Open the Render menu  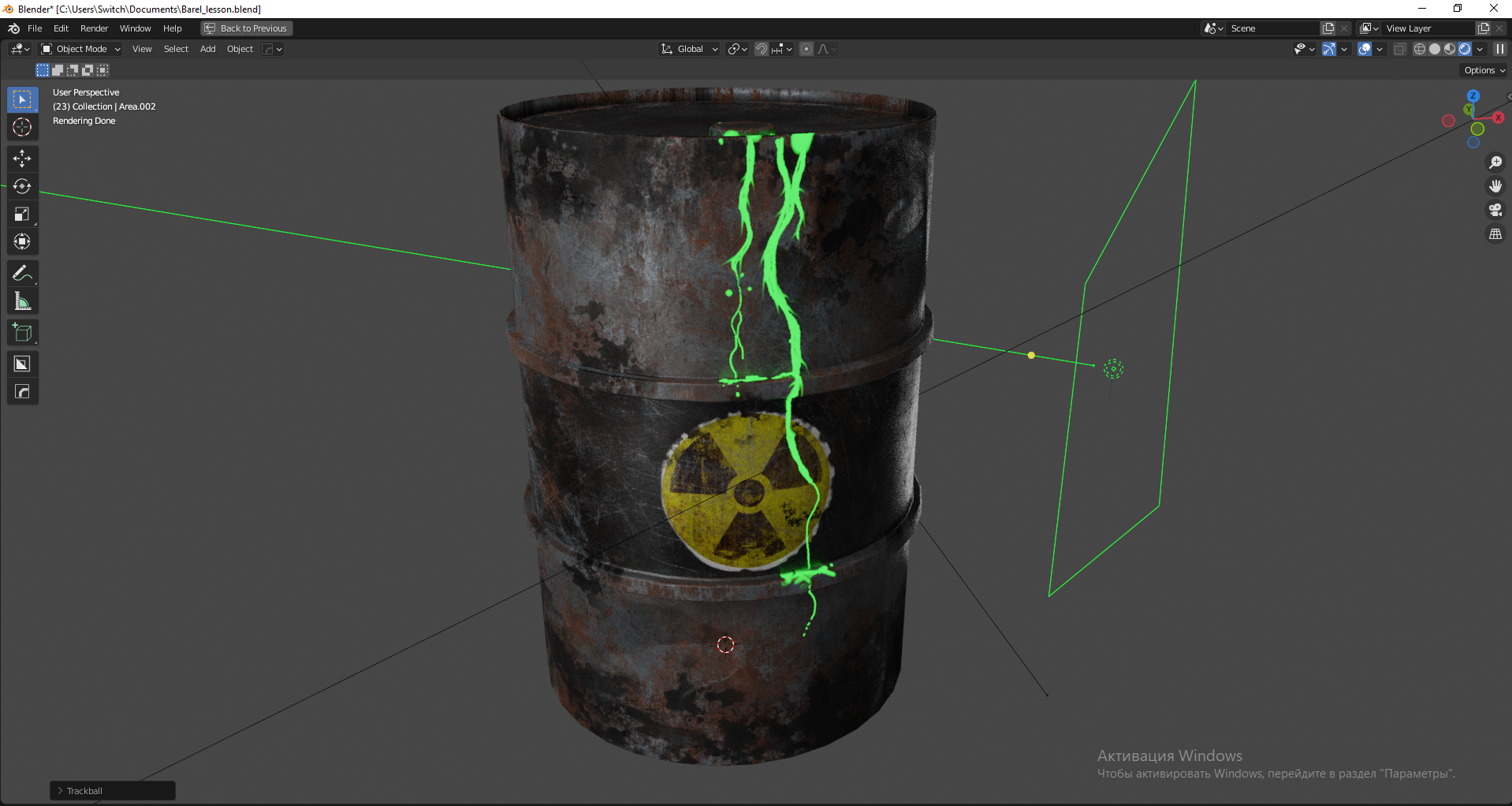point(94,28)
